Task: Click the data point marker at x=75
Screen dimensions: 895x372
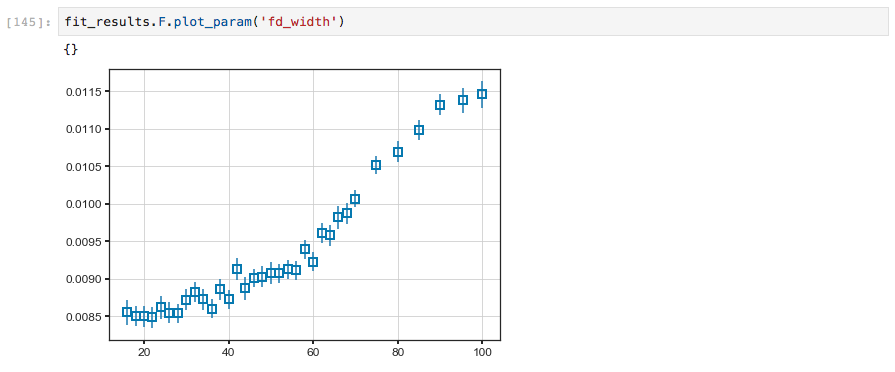Action: (x=376, y=165)
